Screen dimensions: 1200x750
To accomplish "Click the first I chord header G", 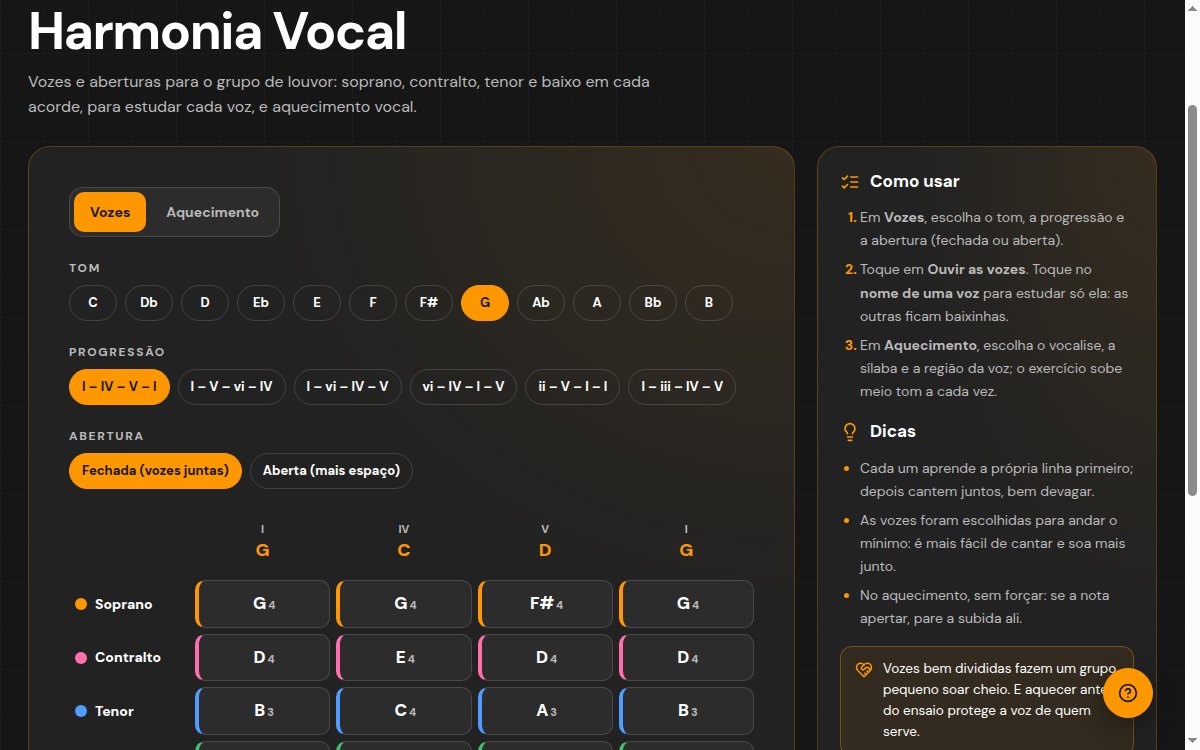I will [263, 550].
